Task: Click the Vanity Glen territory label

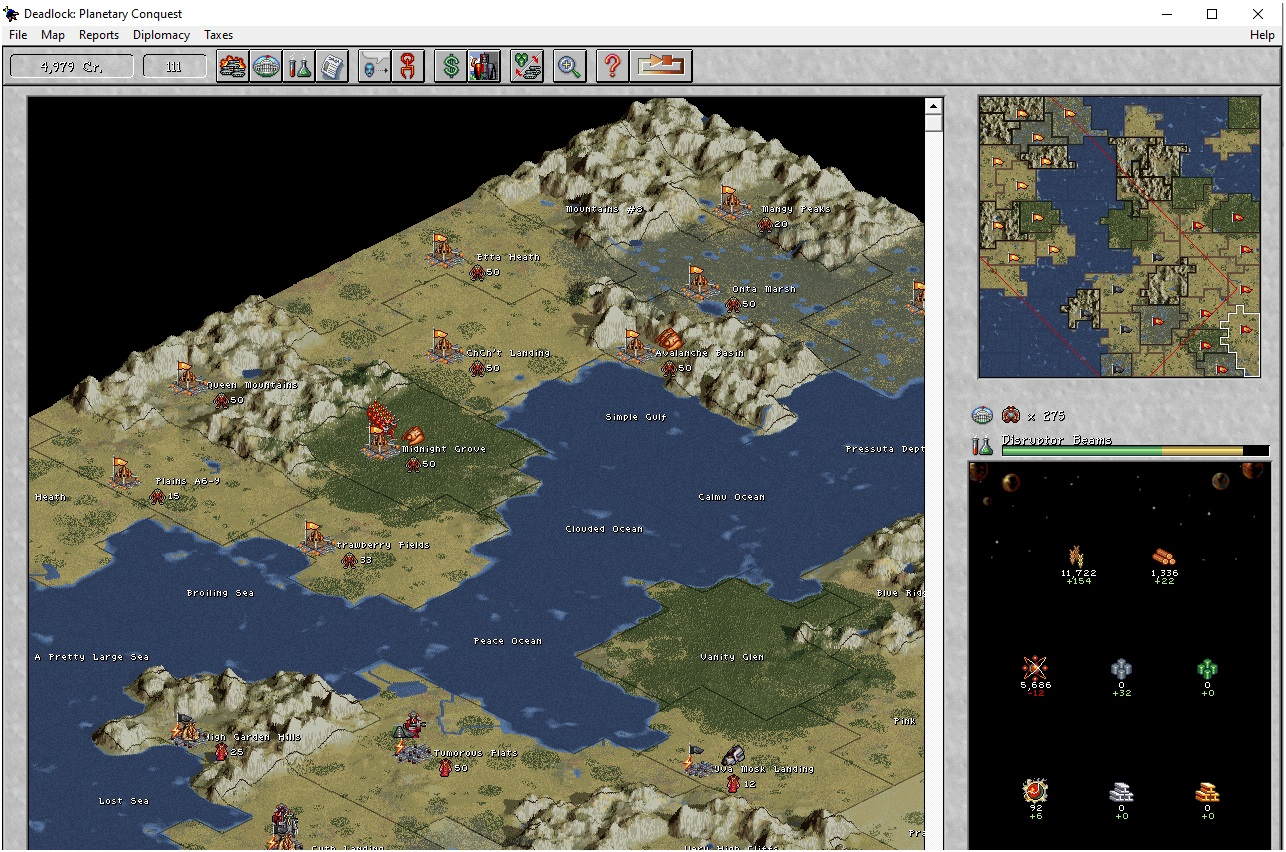Action: 732,657
